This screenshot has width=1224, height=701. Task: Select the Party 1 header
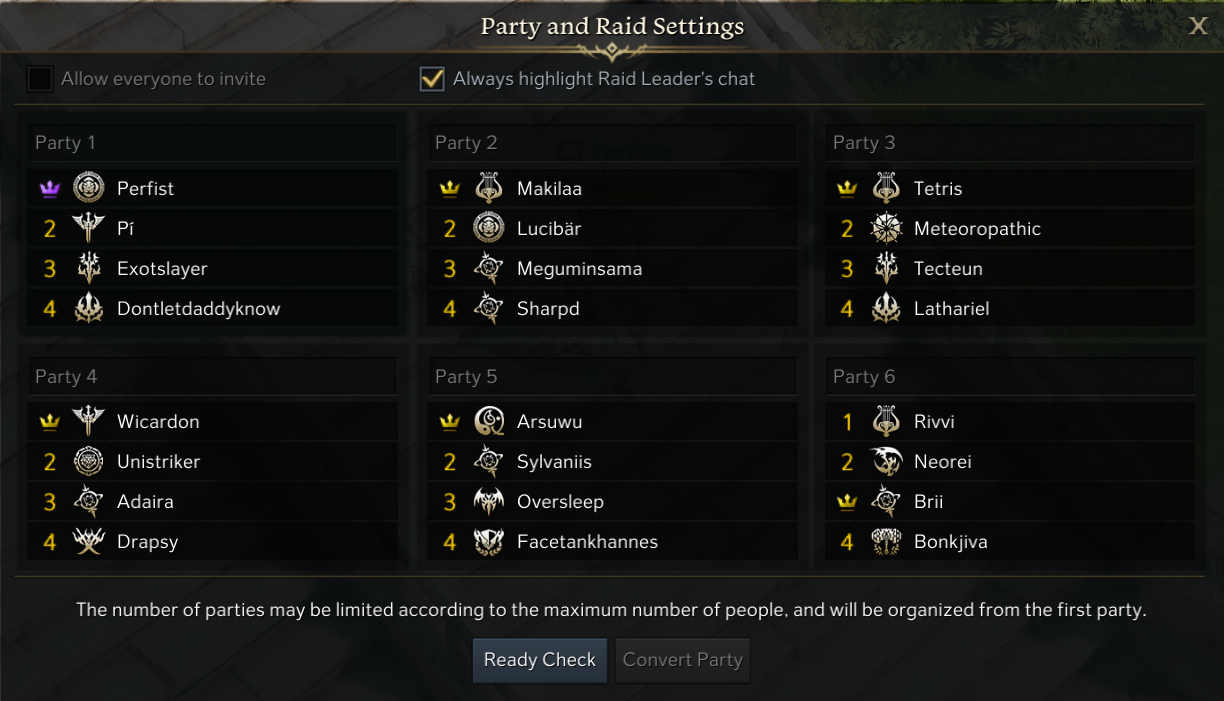click(212, 143)
